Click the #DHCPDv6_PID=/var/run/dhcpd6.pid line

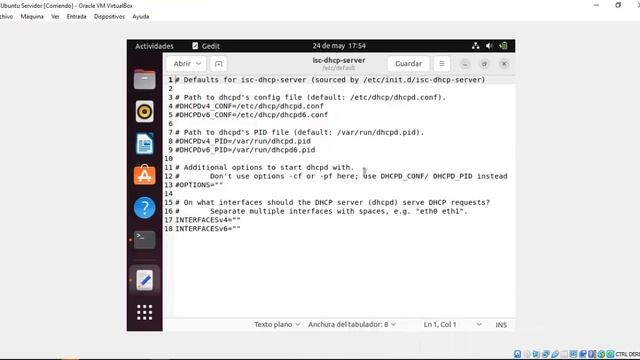coord(245,150)
